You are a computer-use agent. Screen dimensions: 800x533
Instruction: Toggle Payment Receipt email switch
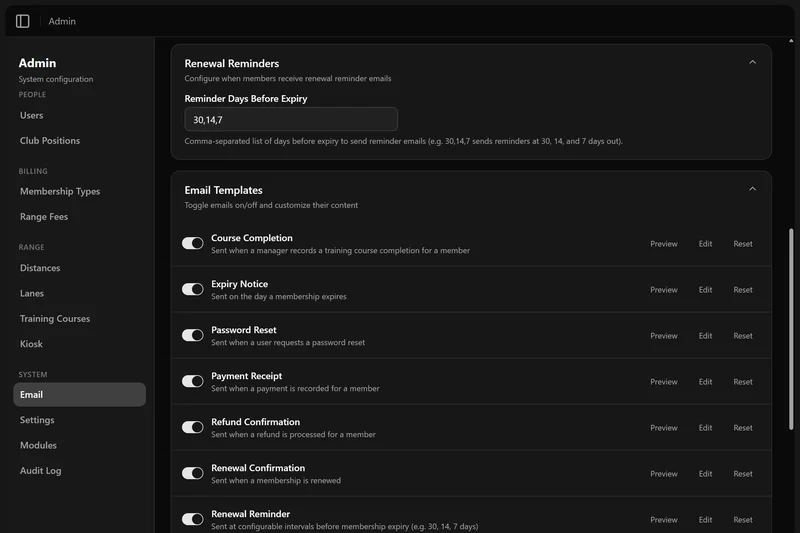tap(192, 381)
